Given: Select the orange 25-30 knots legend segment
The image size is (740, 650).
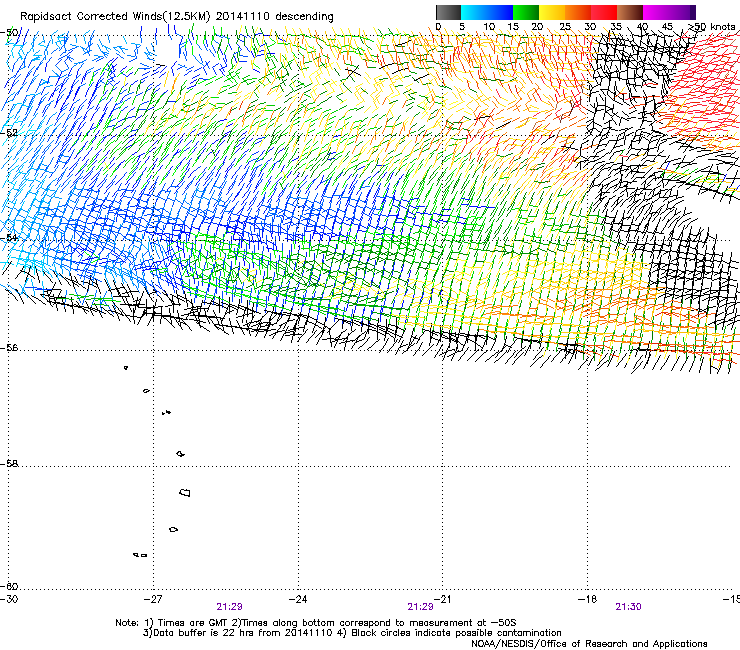Looking at the screenshot, I should [x=578, y=12].
